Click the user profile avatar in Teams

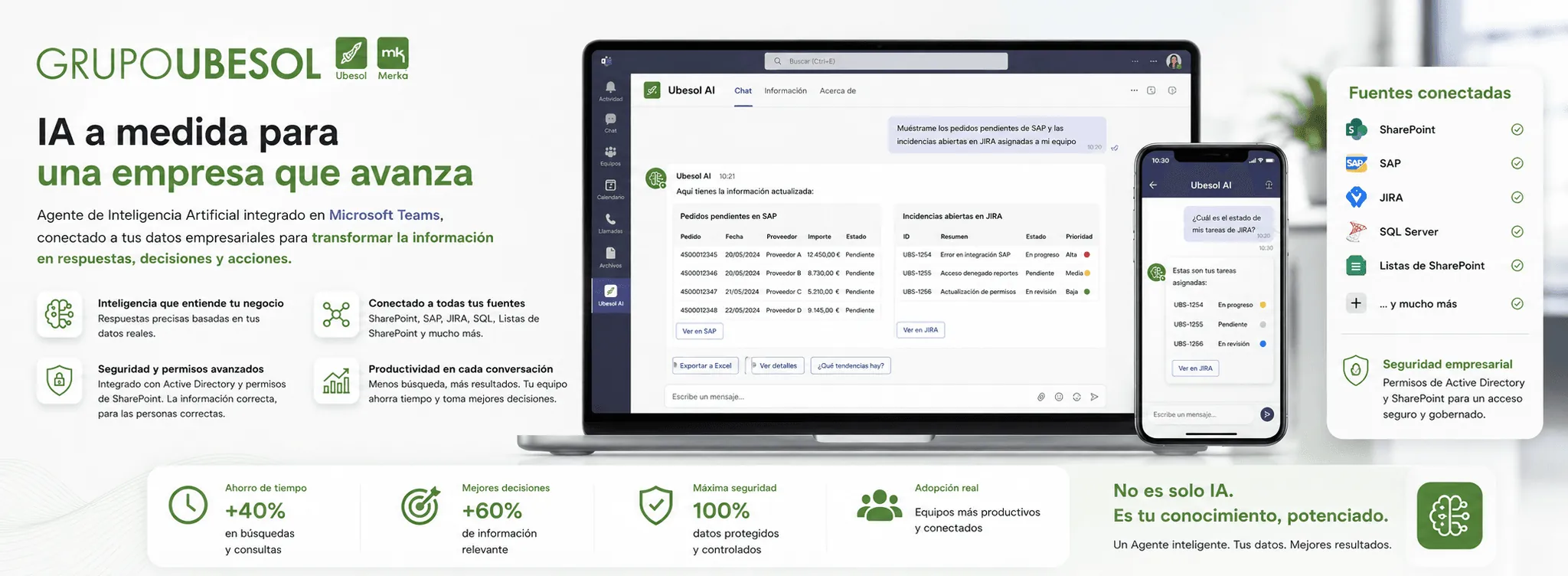pos(1174,61)
